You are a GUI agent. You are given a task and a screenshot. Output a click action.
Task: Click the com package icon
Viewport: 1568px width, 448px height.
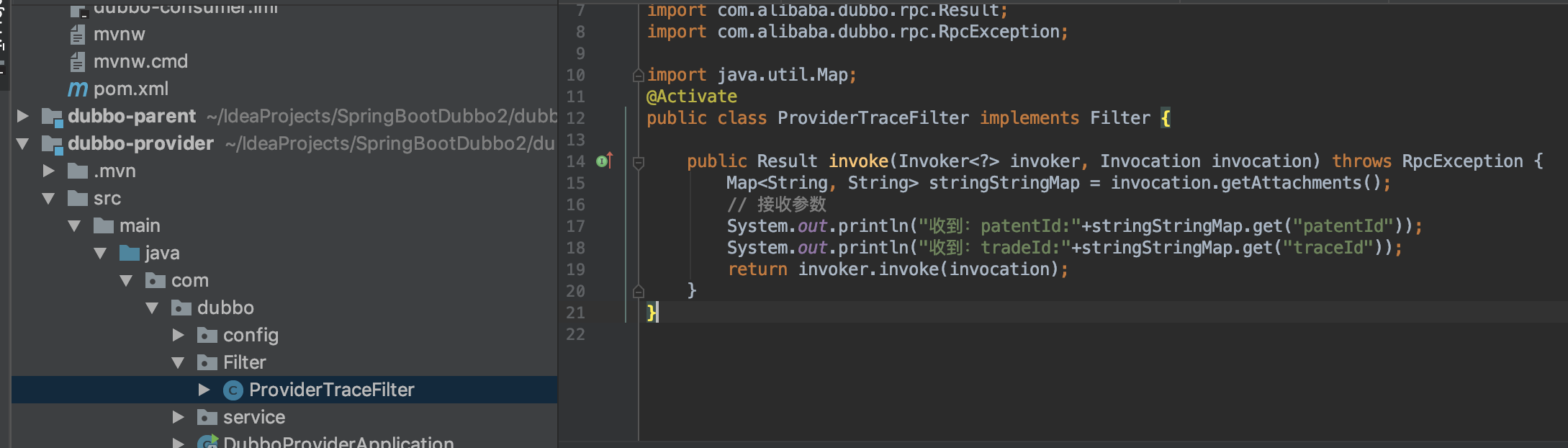156,281
